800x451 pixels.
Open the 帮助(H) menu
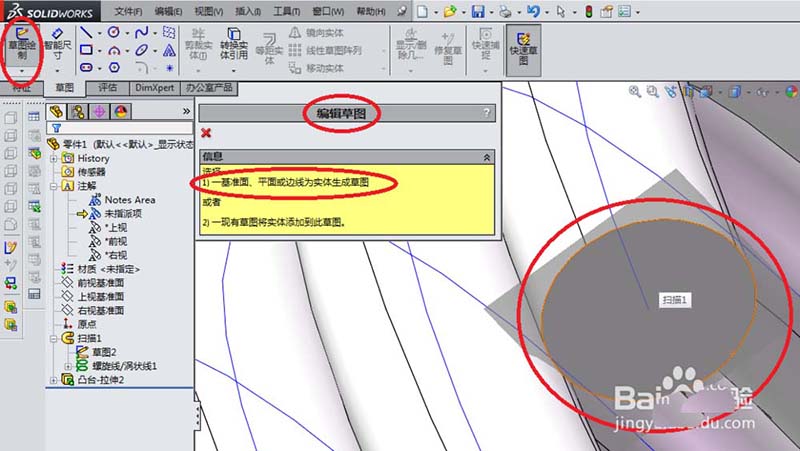click(x=371, y=11)
